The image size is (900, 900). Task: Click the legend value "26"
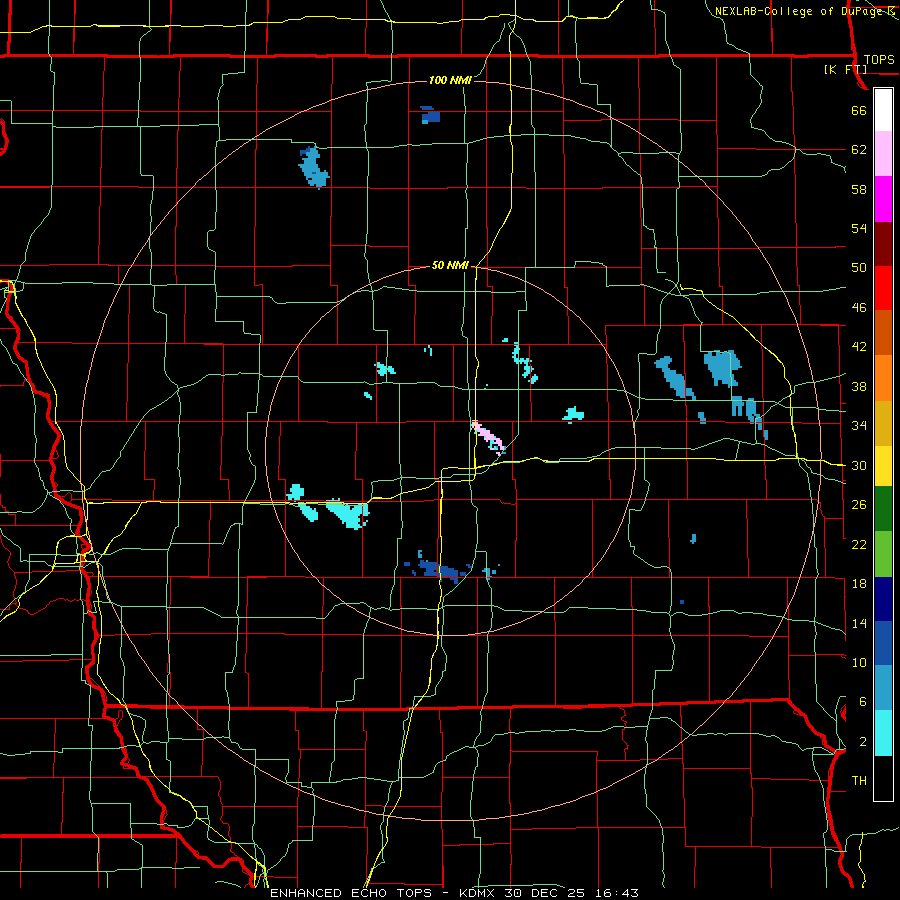[x=859, y=505]
